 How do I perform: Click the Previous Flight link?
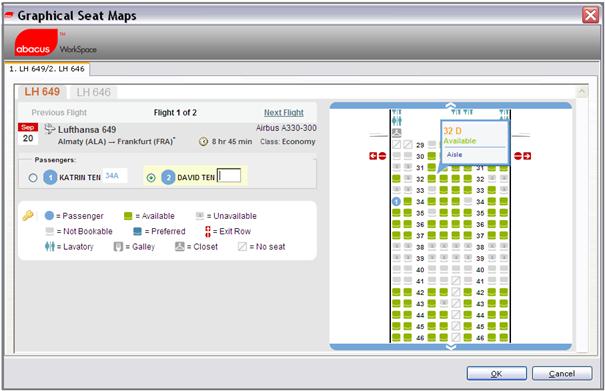[59, 113]
